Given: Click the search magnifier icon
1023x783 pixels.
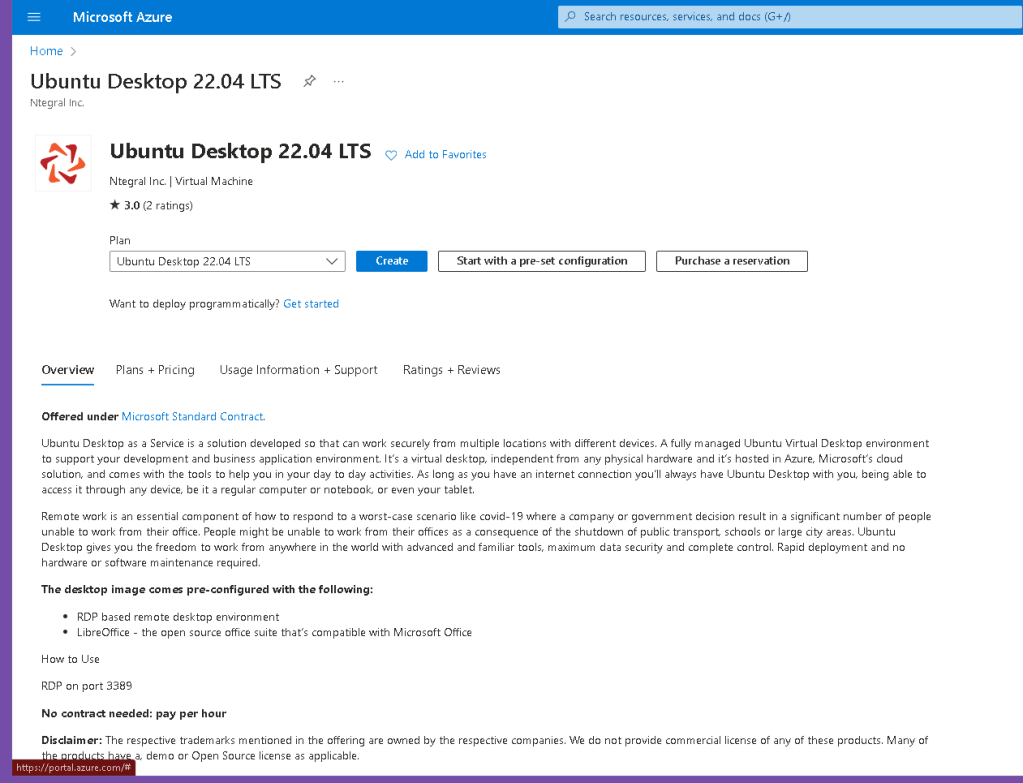Looking at the screenshot, I should click(x=570, y=16).
